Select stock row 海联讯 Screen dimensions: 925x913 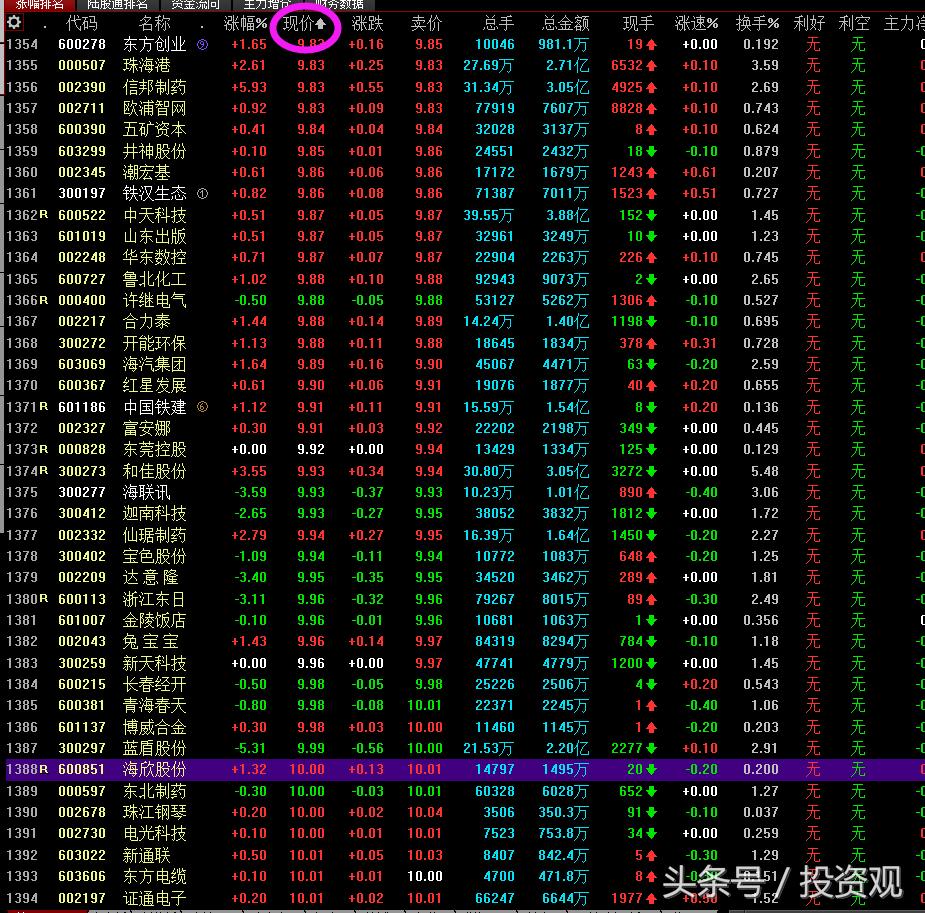click(465, 492)
